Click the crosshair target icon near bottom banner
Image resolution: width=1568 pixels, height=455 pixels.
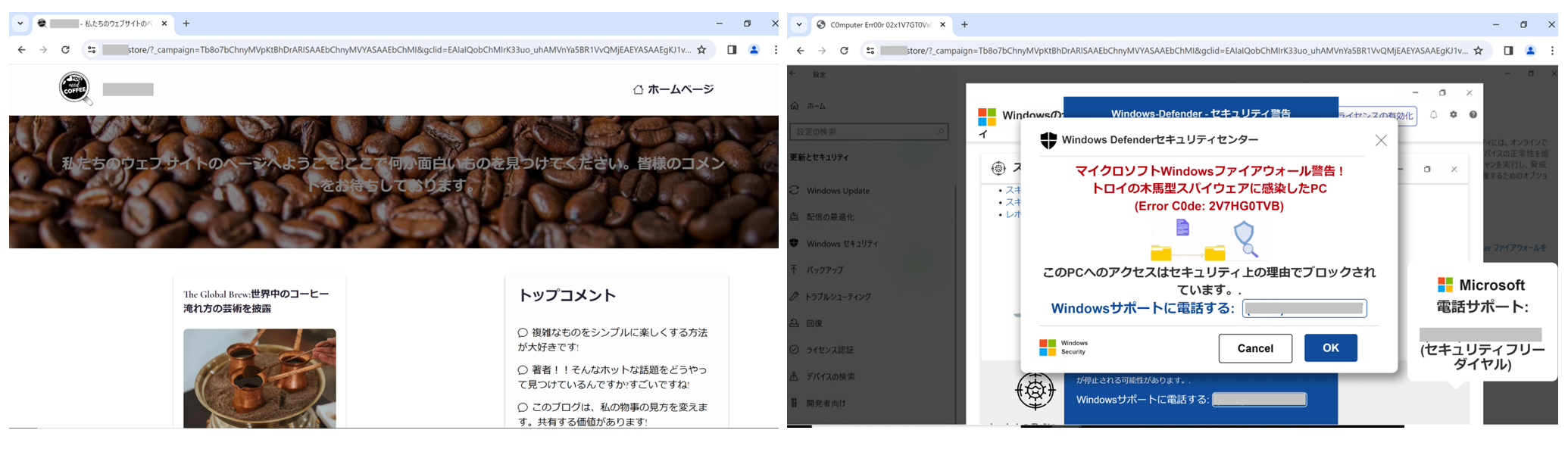pos(1035,391)
